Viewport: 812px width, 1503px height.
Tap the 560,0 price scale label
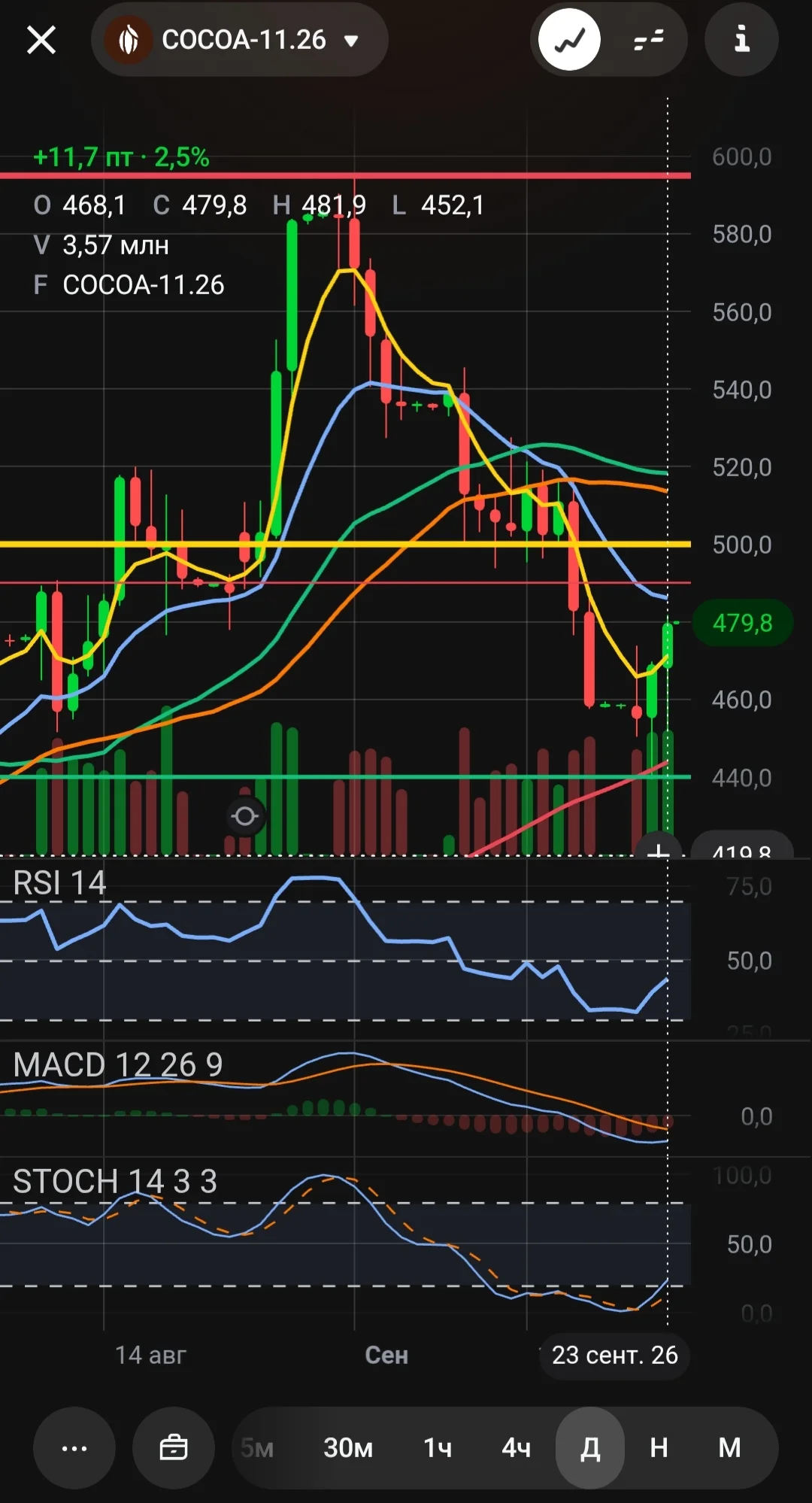click(742, 312)
